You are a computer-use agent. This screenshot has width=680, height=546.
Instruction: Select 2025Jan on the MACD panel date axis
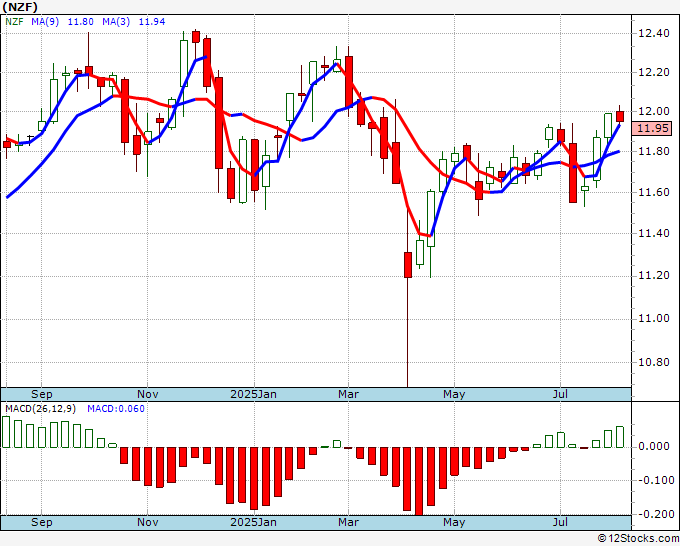pyautogui.click(x=253, y=522)
